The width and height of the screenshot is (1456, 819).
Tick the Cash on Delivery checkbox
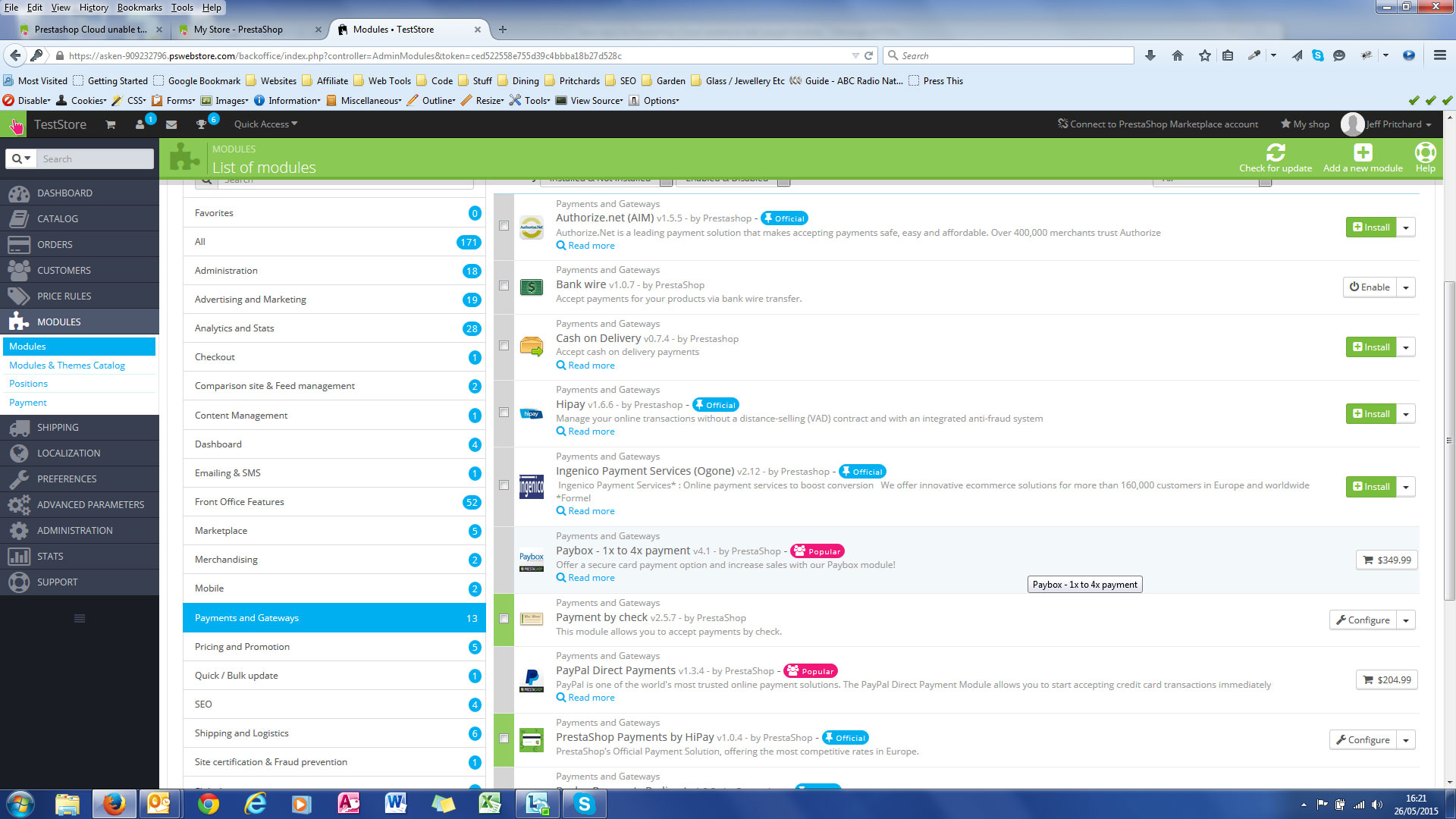click(504, 346)
